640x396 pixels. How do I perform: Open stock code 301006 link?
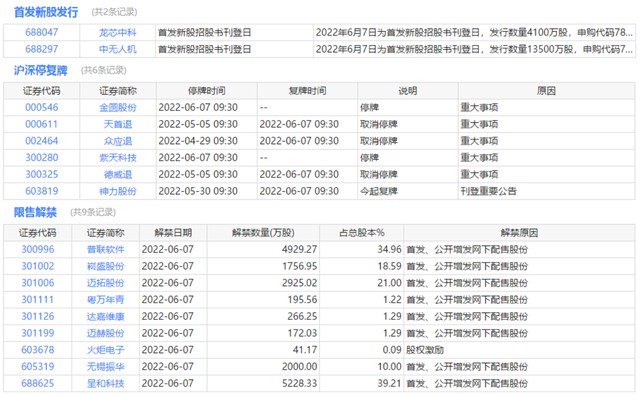click(38, 283)
